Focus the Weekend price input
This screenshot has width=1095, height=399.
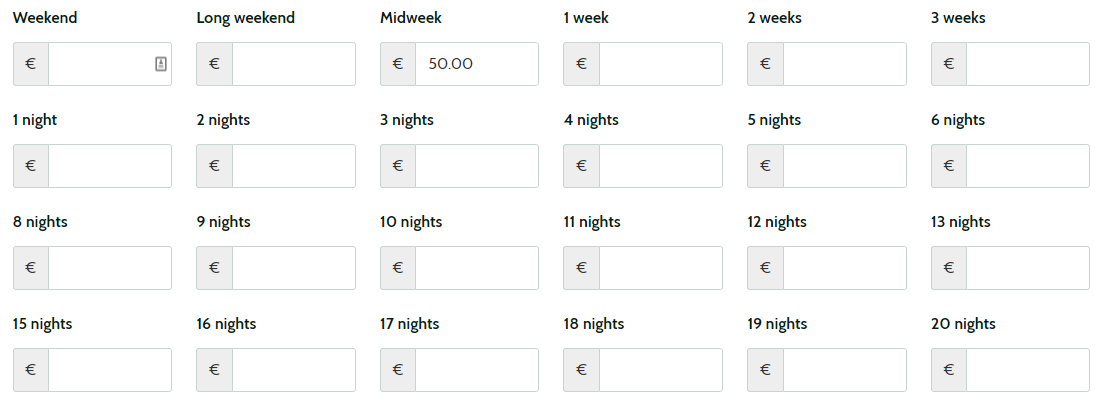(110, 64)
